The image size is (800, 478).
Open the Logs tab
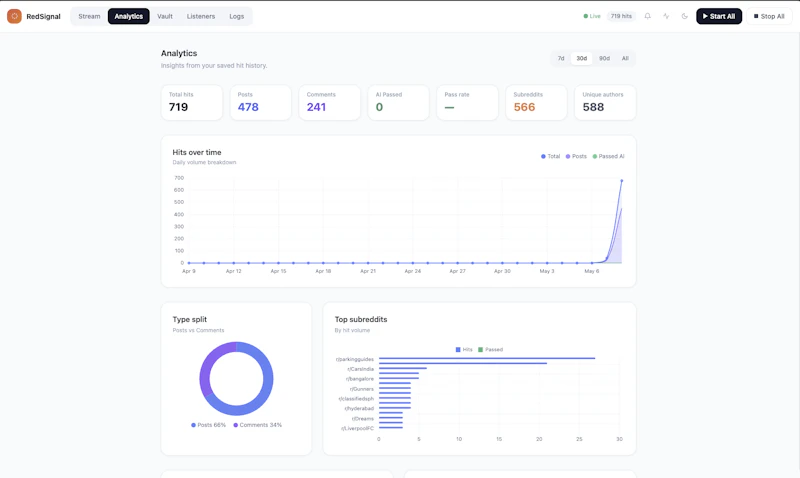237,16
